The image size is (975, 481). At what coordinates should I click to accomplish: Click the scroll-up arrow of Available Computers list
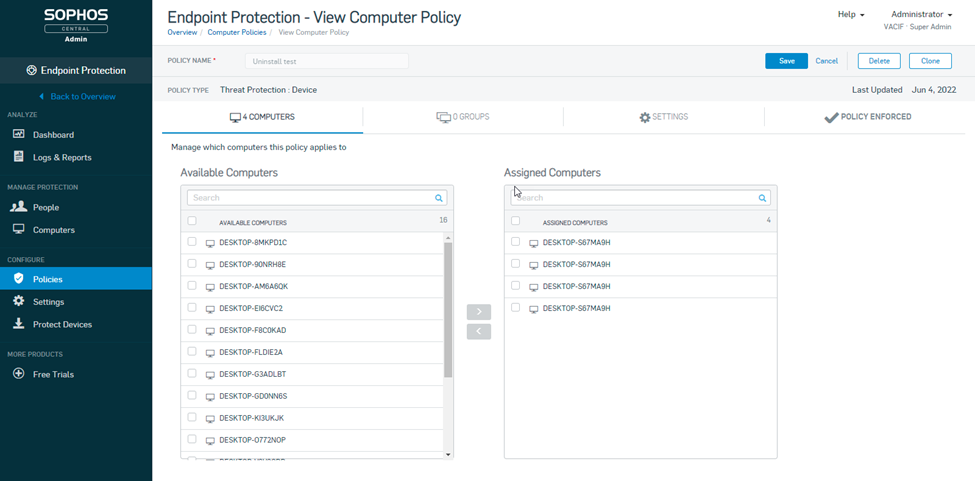tap(448, 238)
